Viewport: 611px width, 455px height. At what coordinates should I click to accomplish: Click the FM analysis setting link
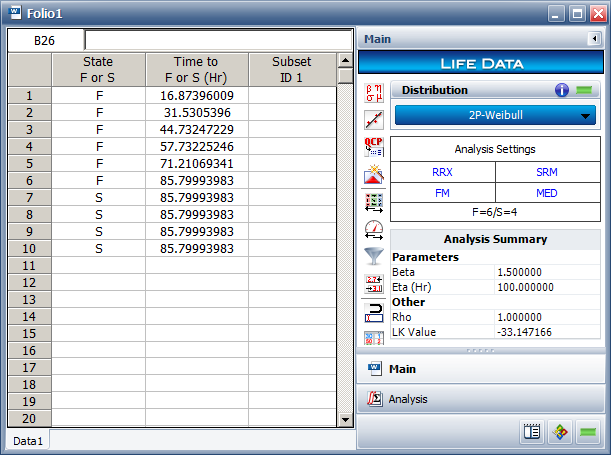[x=442, y=192]
